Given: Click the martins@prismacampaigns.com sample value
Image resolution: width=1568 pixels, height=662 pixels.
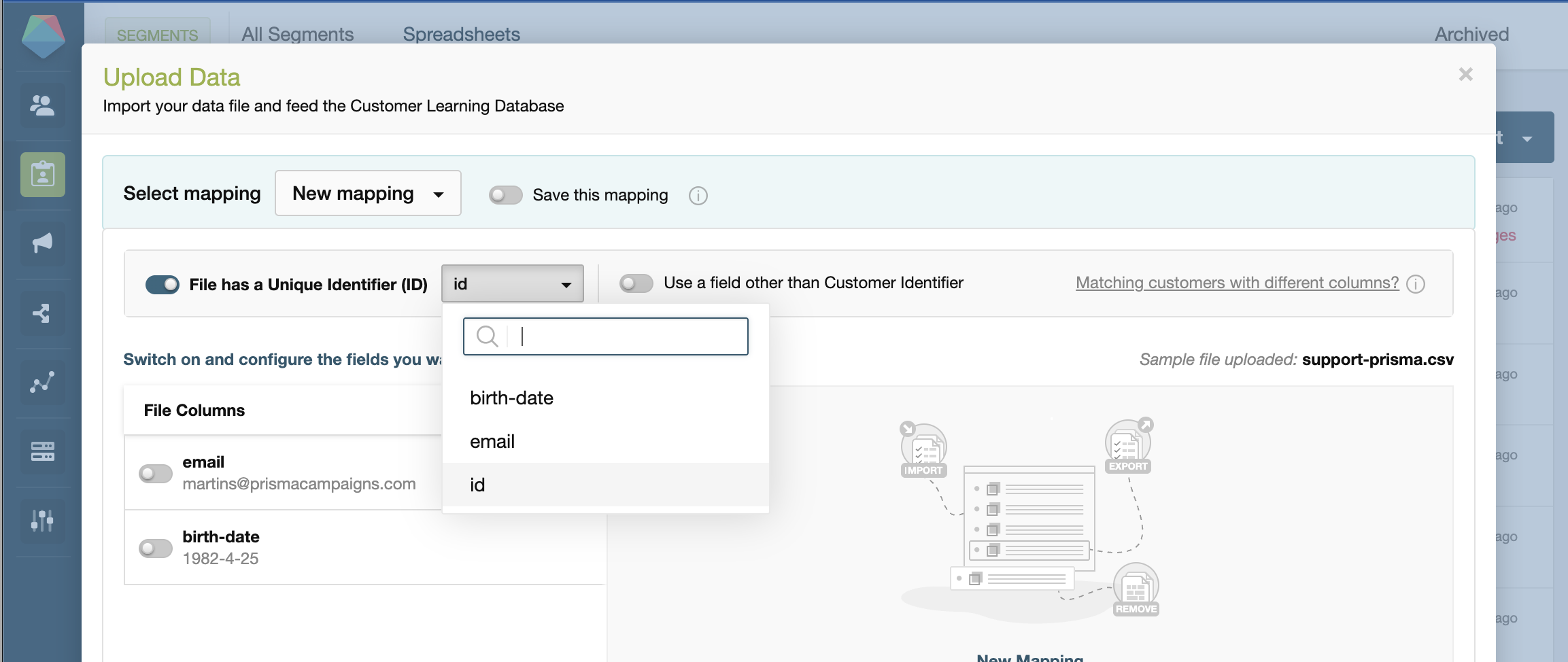Looking at the screenshot, I should (x=299, y=484).
